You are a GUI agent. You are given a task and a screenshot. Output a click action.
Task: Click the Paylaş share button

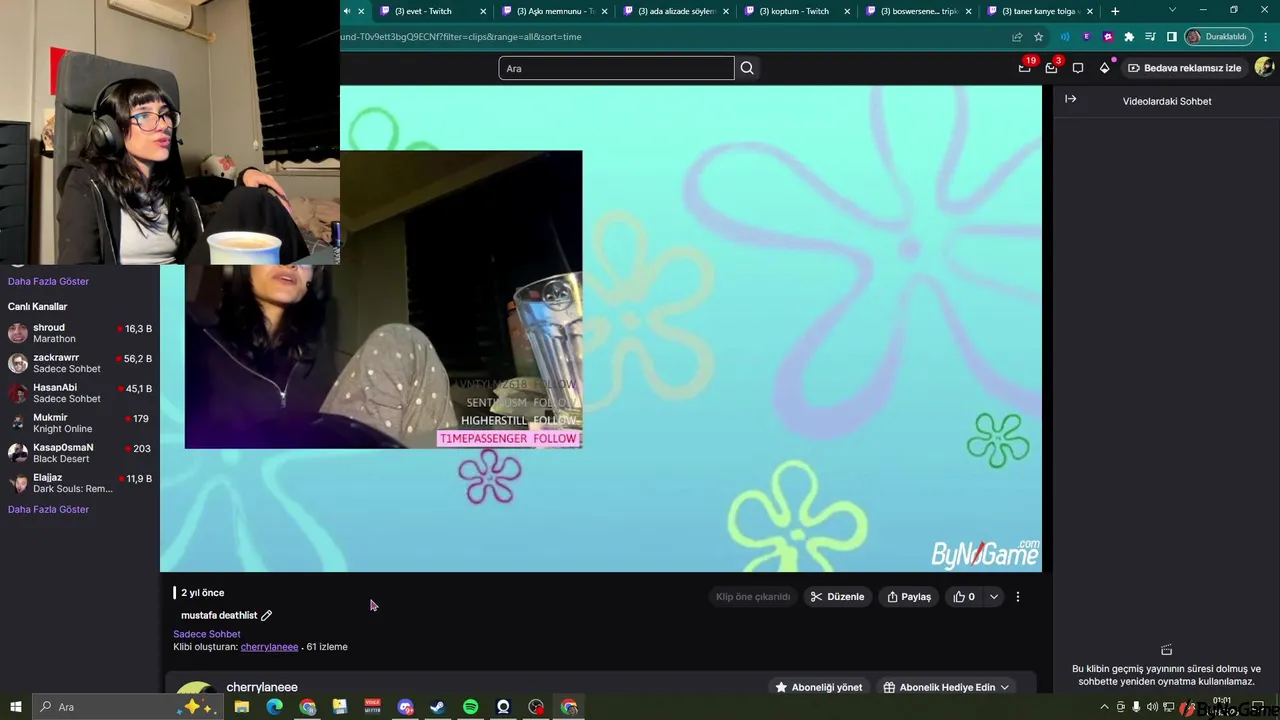[909, 597]
